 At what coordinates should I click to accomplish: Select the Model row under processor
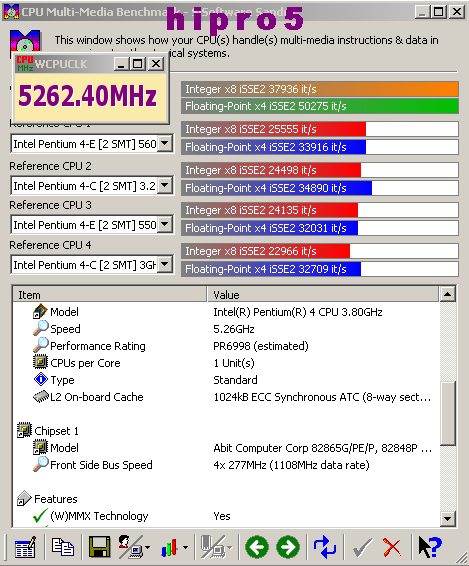click(226, 312)
